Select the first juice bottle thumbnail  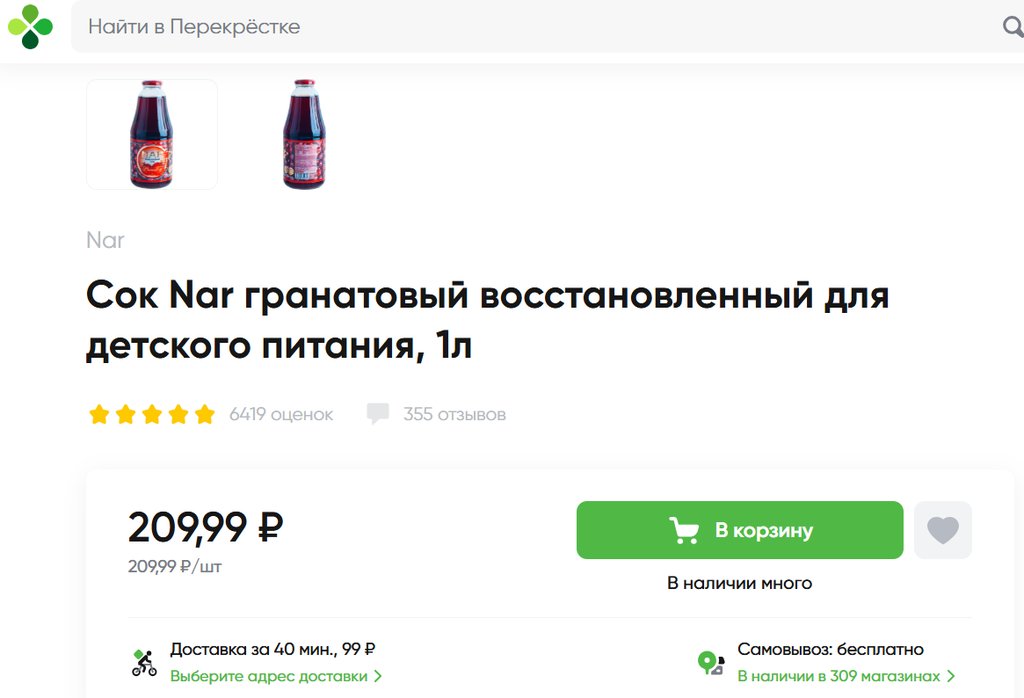tap(152, 134)
